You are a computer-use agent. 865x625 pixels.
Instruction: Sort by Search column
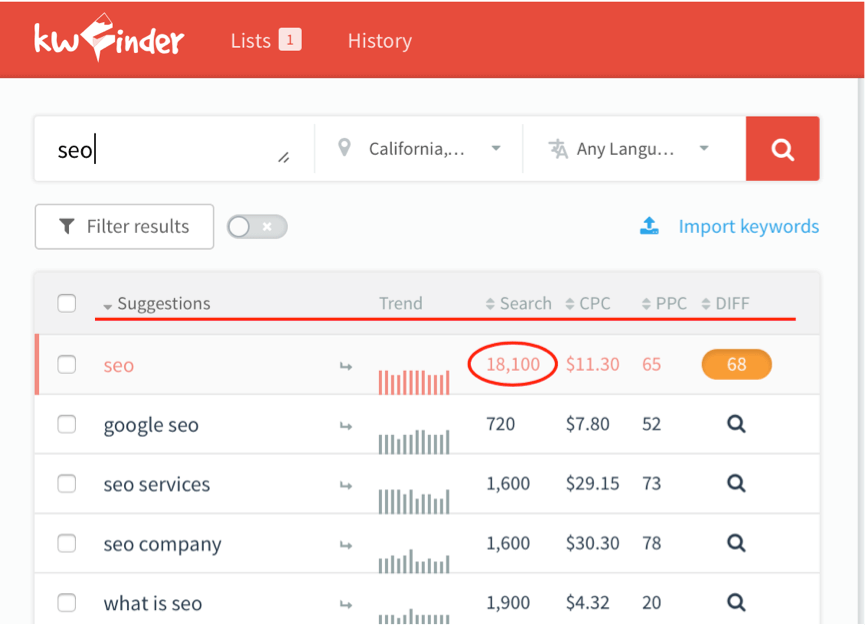pyautogui.click(x=519, y=303)
